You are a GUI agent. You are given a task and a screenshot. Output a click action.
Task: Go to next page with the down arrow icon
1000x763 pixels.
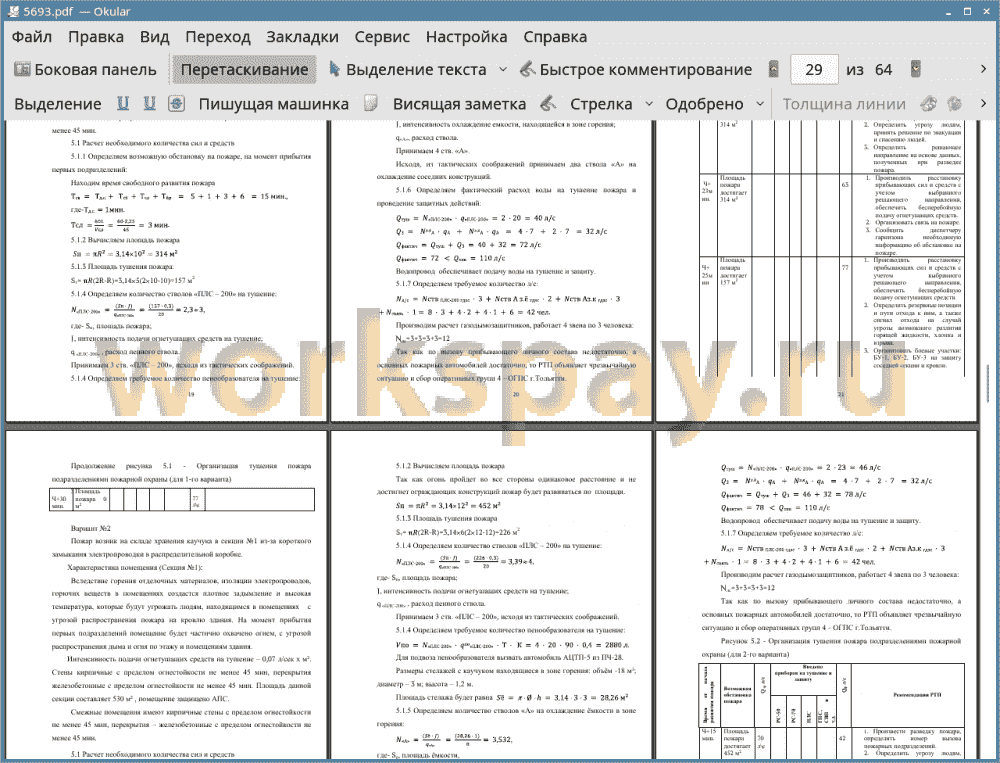(916, 70)
